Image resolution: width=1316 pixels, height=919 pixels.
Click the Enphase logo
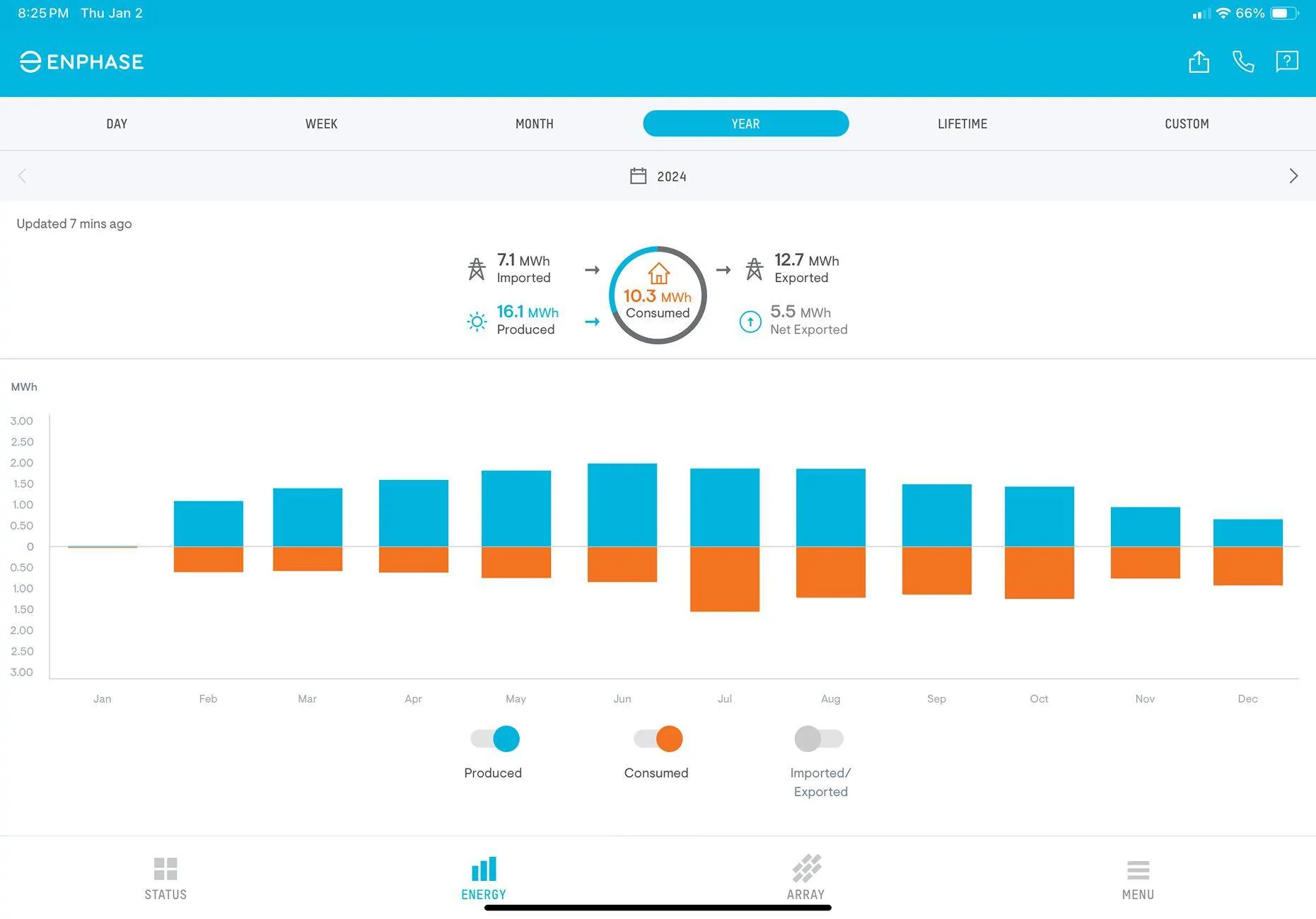[81, 62]
